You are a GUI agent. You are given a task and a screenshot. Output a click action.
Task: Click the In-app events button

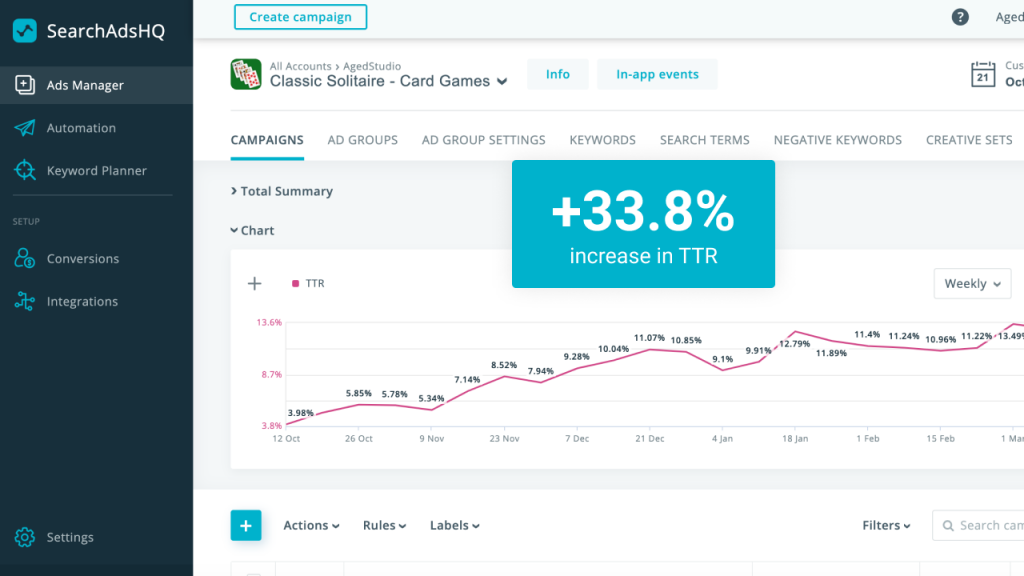657,74
